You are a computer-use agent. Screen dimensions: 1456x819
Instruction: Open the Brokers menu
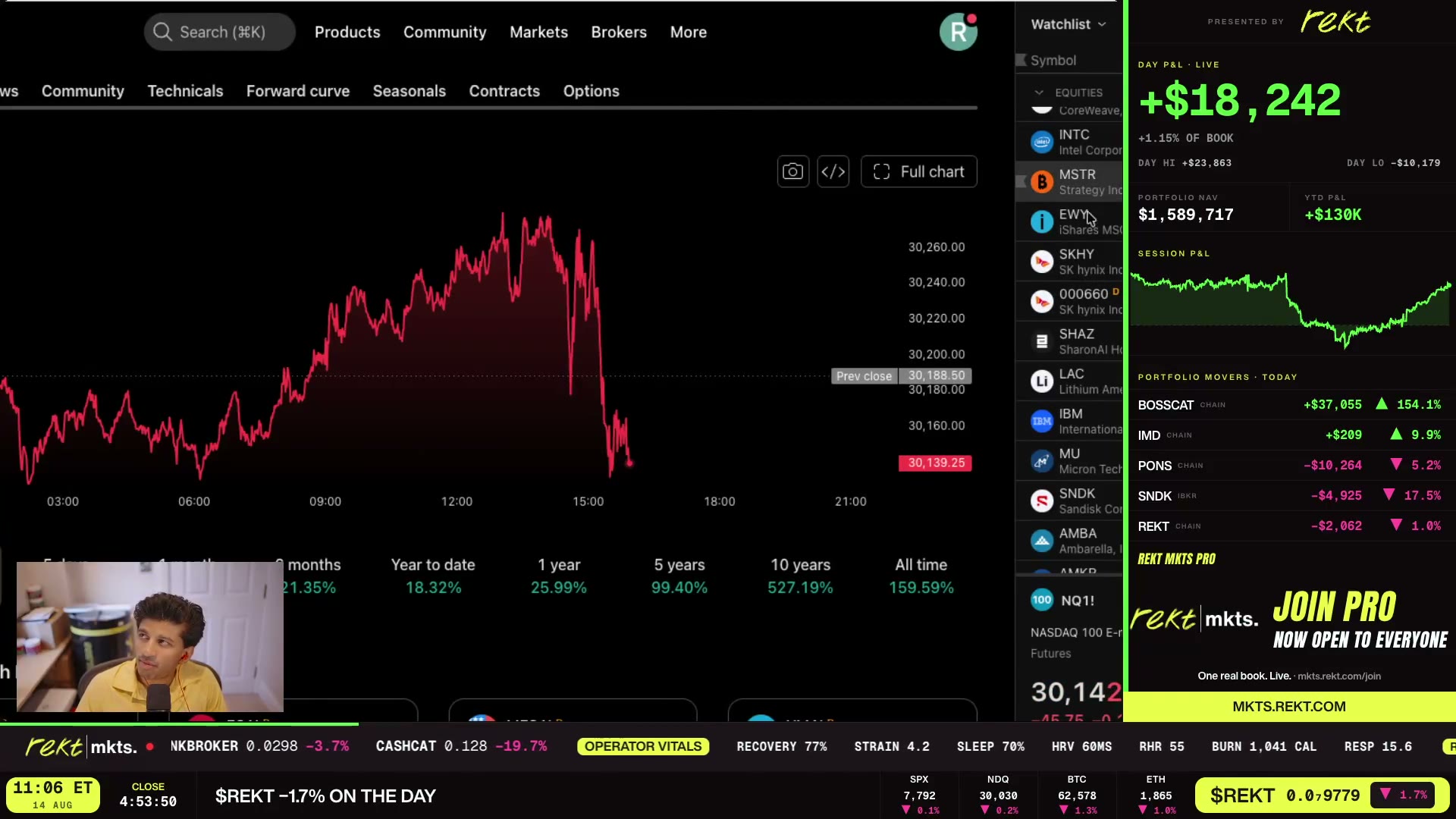click(619, 32)
